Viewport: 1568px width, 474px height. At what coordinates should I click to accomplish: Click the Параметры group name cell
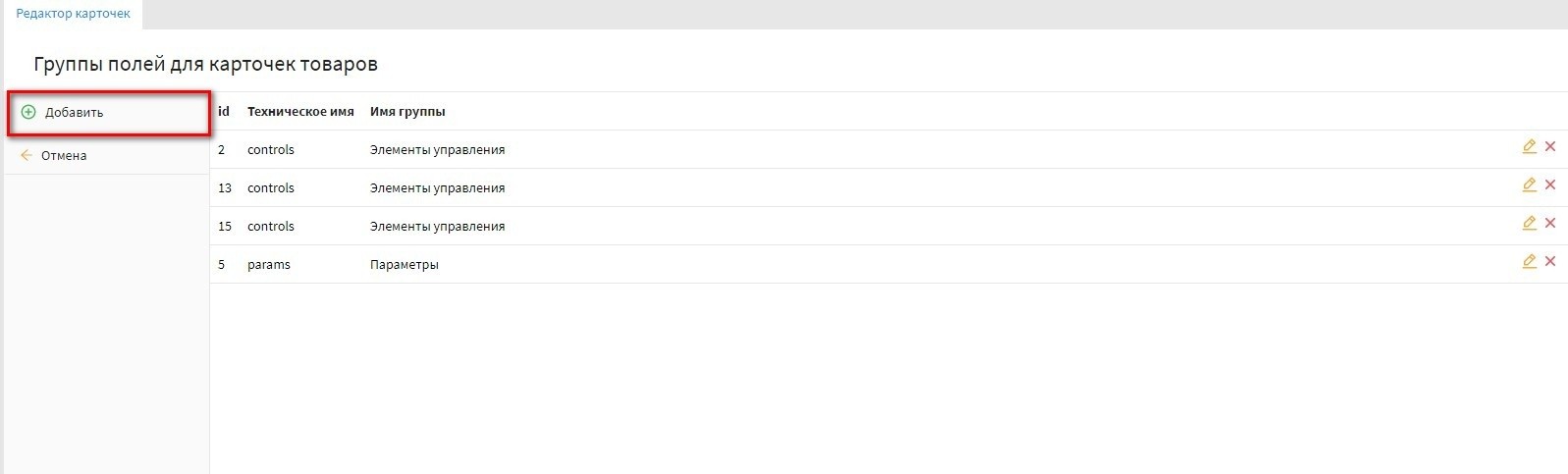tap(405, 265)
